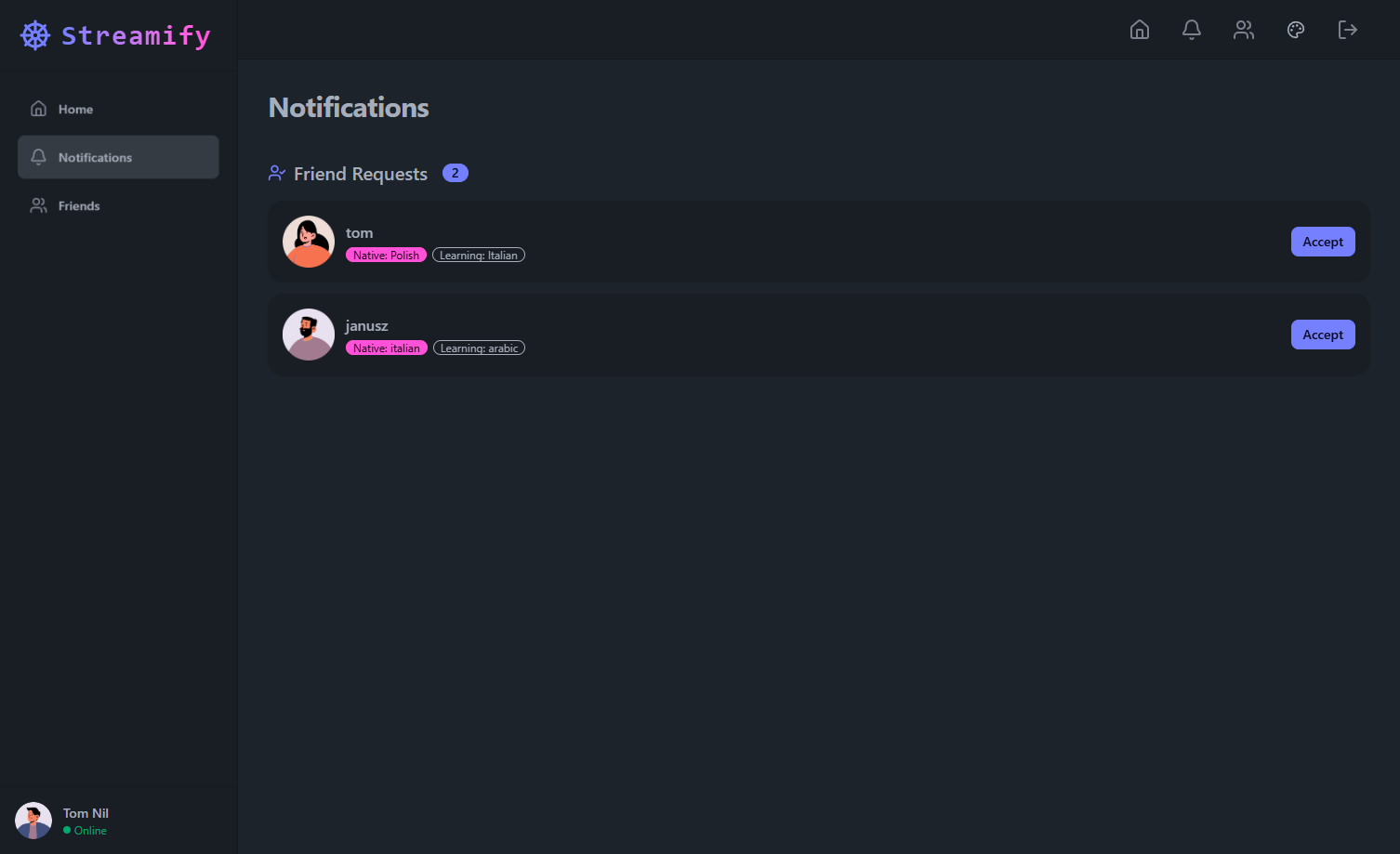Accept tom's friend request

click(x=1322, y=241)
